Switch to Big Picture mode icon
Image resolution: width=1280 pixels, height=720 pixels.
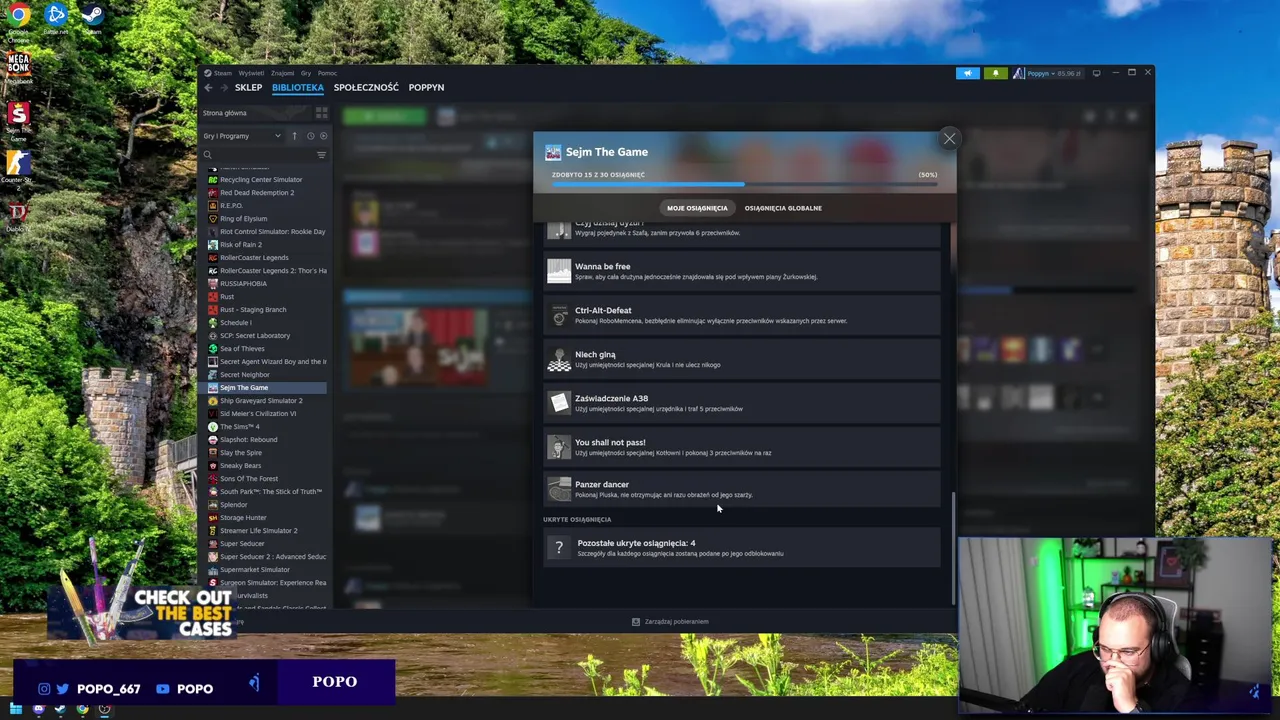point(1096,73)
